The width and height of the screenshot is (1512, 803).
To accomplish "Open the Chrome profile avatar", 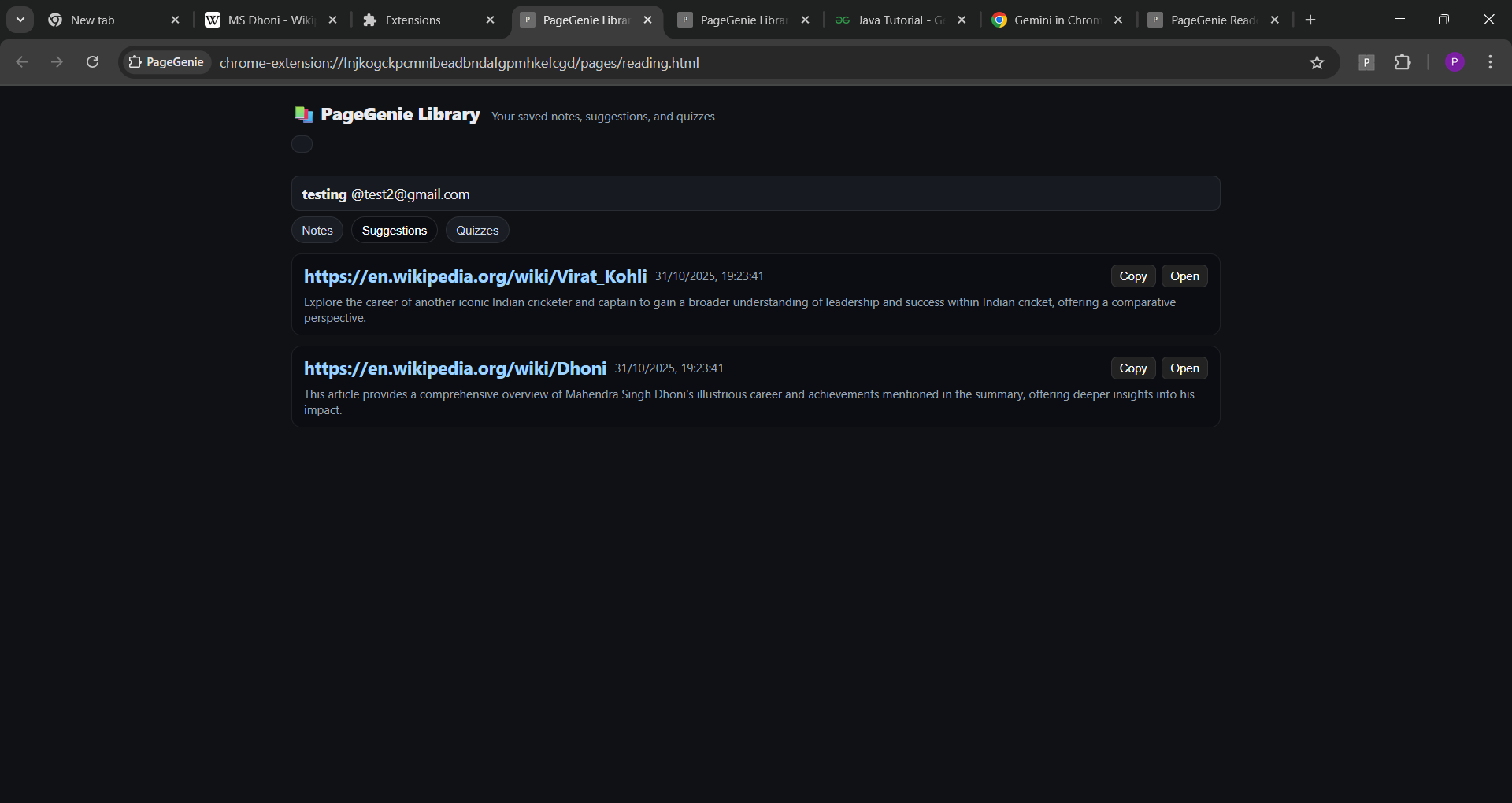I will (x=1455, y=62).
